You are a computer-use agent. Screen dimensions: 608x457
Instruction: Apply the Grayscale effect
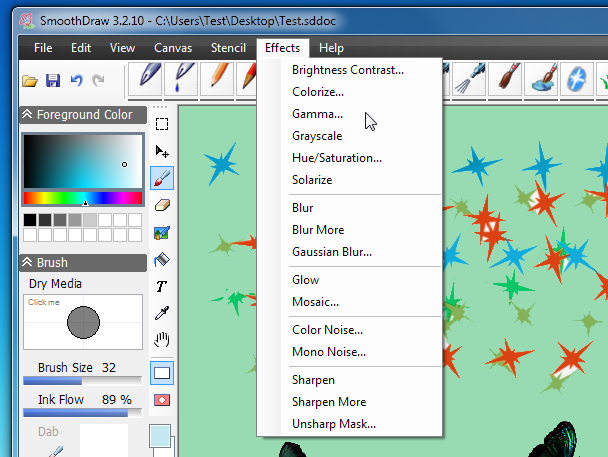tap(317, 136)
